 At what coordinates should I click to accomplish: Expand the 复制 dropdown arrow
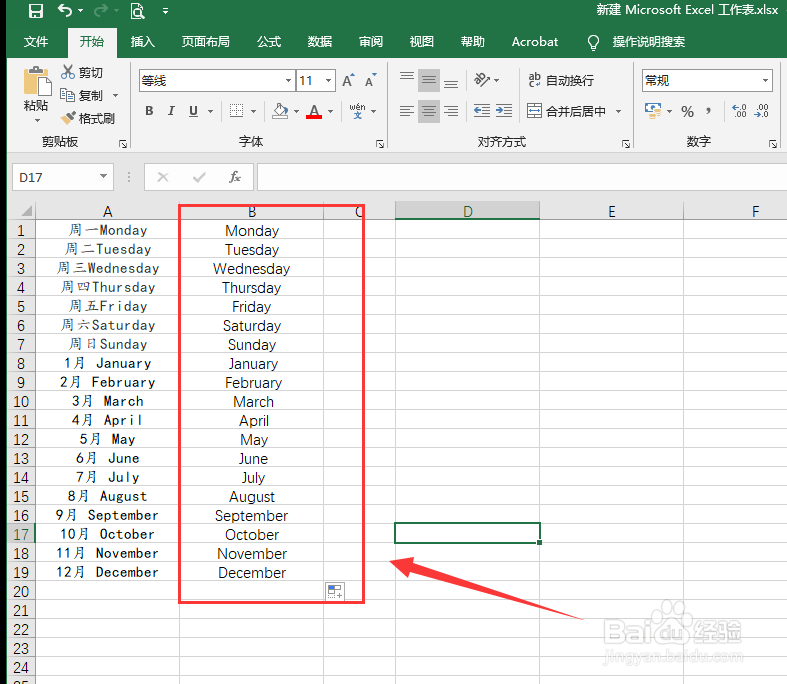pyautogui.click(x=115, y=95)
